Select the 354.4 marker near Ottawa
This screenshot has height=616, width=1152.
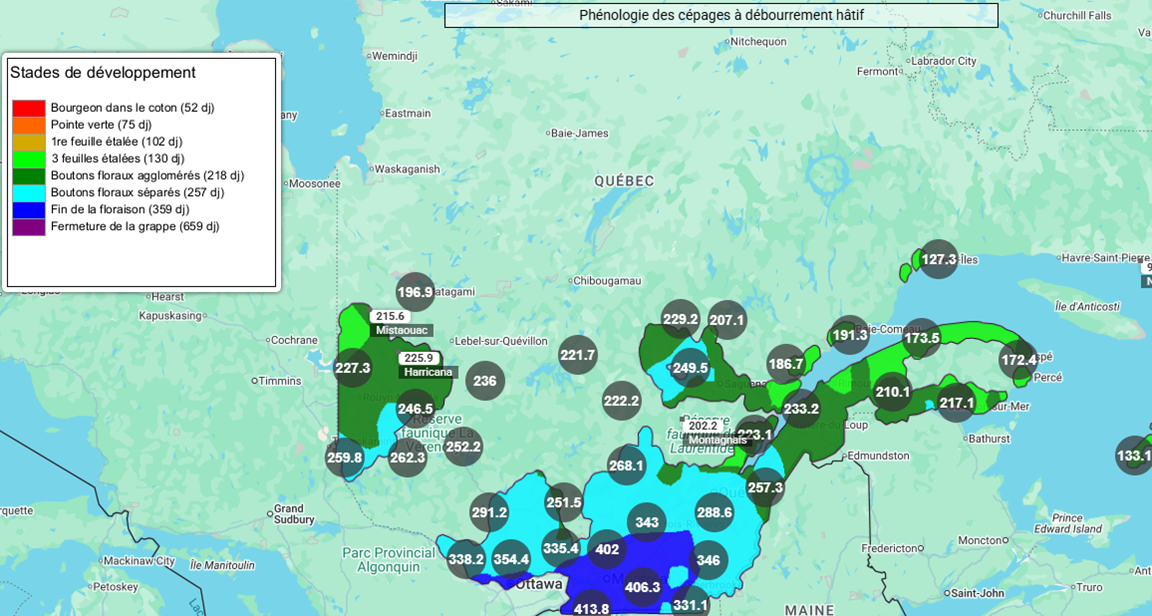[511, 559]
